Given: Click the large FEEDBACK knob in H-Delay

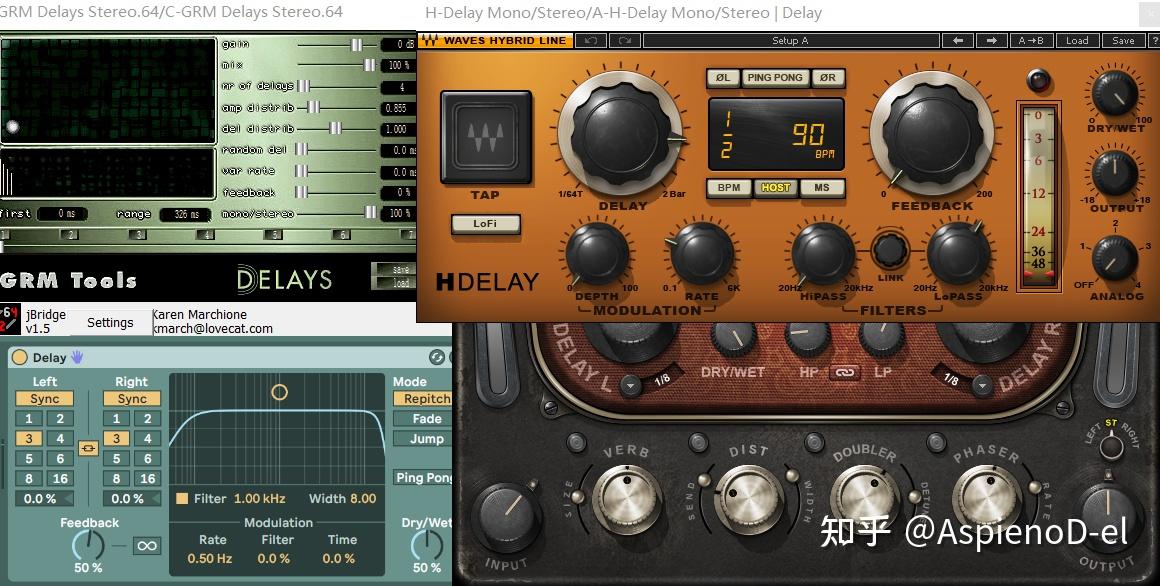Looking at the screenshot, I should pos(932,133).
